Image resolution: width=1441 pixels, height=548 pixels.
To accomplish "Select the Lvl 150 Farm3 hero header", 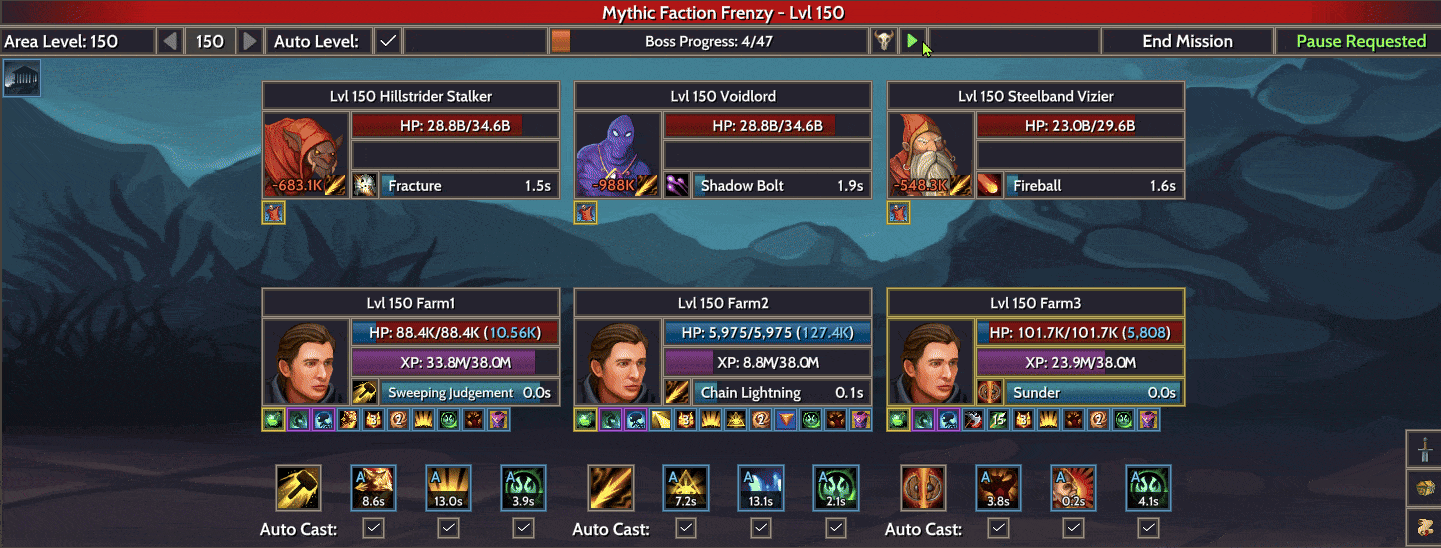I will tap(1036, 303).
